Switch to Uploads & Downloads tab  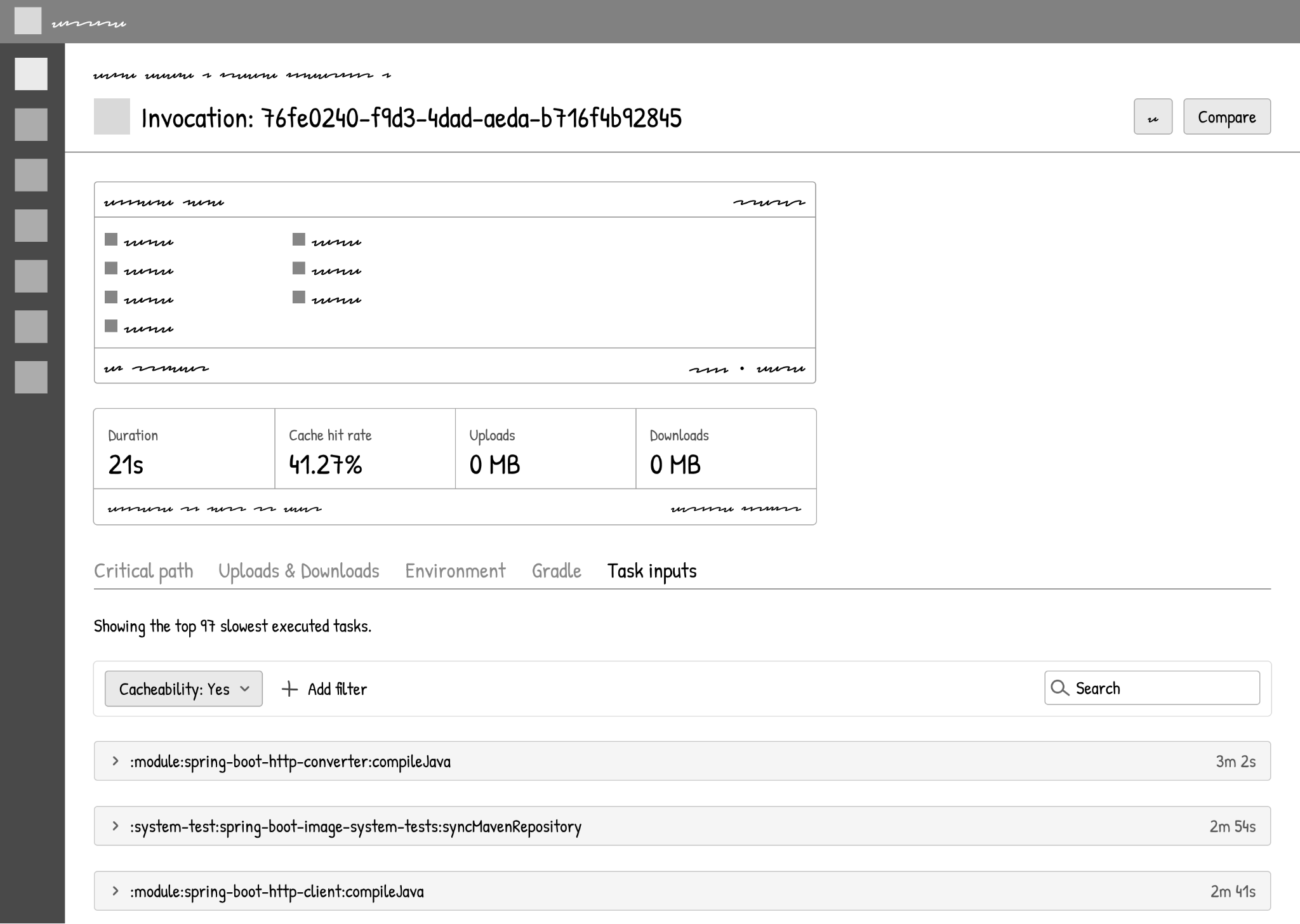point(299,571)
